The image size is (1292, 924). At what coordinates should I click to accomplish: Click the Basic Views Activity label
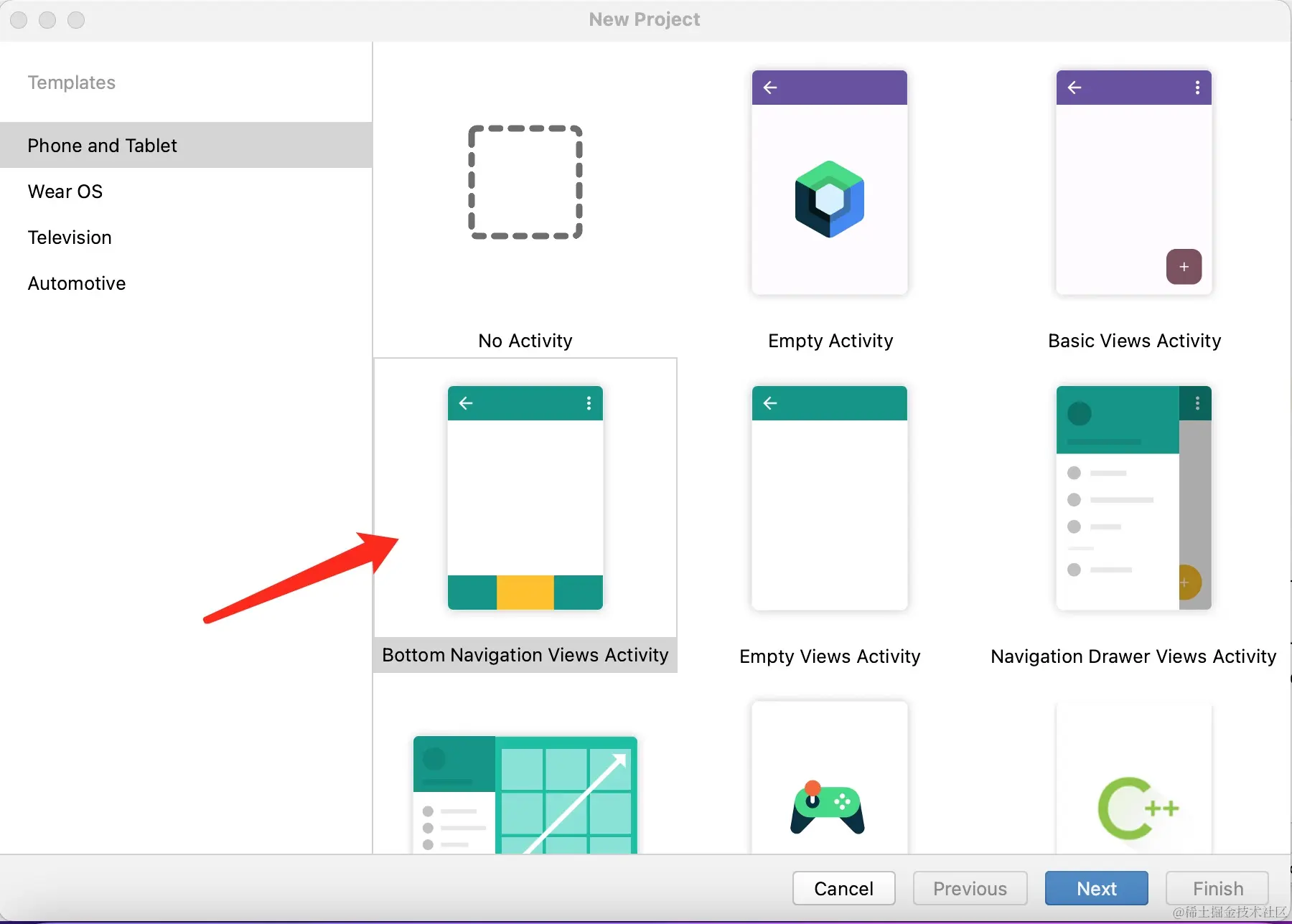click(1134, 341)
